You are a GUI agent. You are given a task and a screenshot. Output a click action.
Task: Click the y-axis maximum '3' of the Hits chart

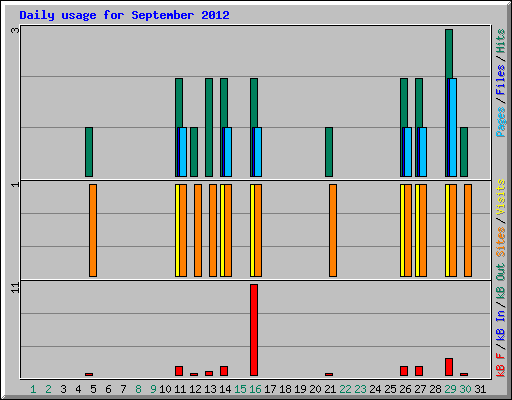pos(15,30)
